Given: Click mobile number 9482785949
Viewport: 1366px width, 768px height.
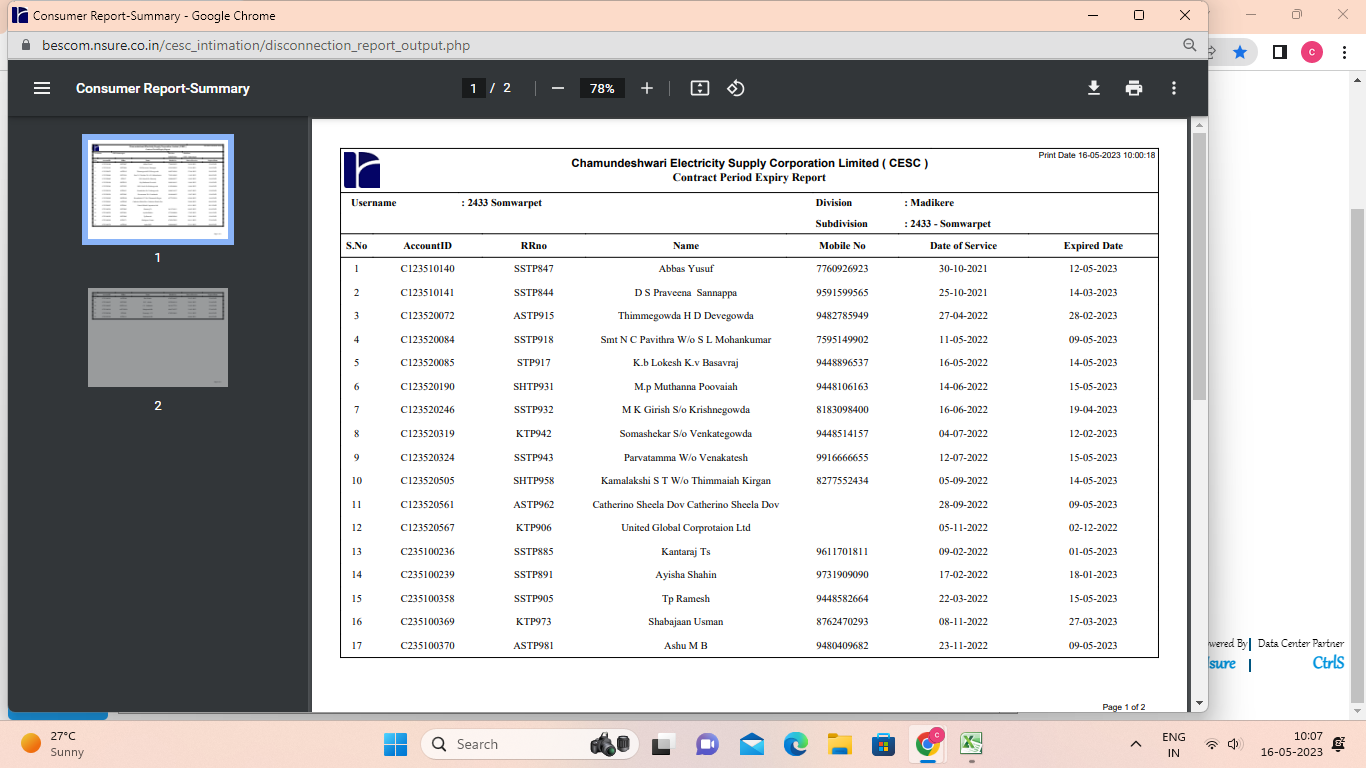Looking at the screenshot, I should click(842, 316).
